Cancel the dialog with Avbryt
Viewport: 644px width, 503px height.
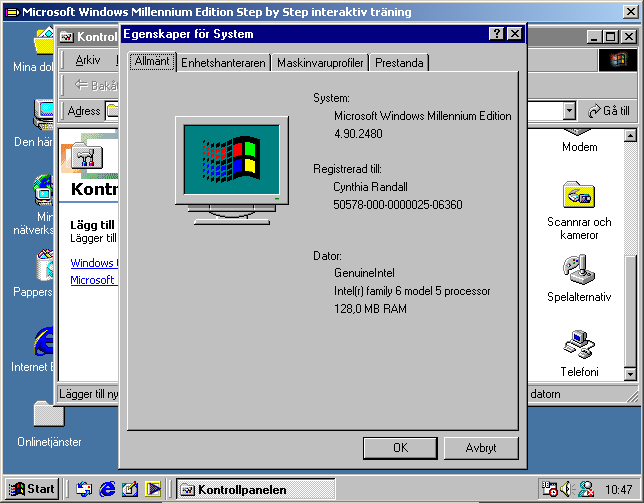click(481, 448)
